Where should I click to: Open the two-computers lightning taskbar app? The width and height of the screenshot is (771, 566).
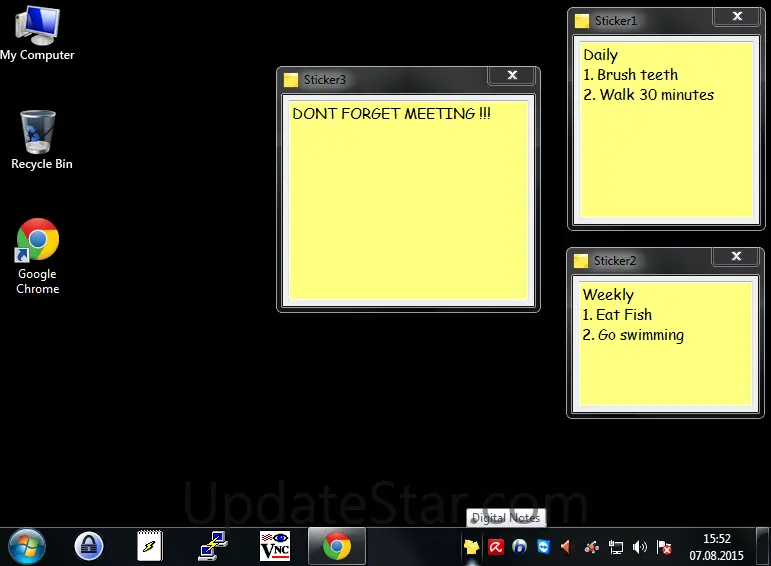pyautogui.click(x=212, y=546)
